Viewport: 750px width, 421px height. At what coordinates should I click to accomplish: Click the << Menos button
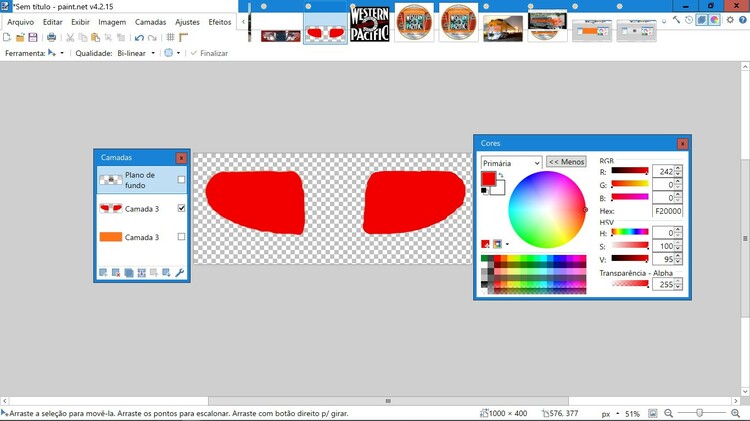click(566, 162)
